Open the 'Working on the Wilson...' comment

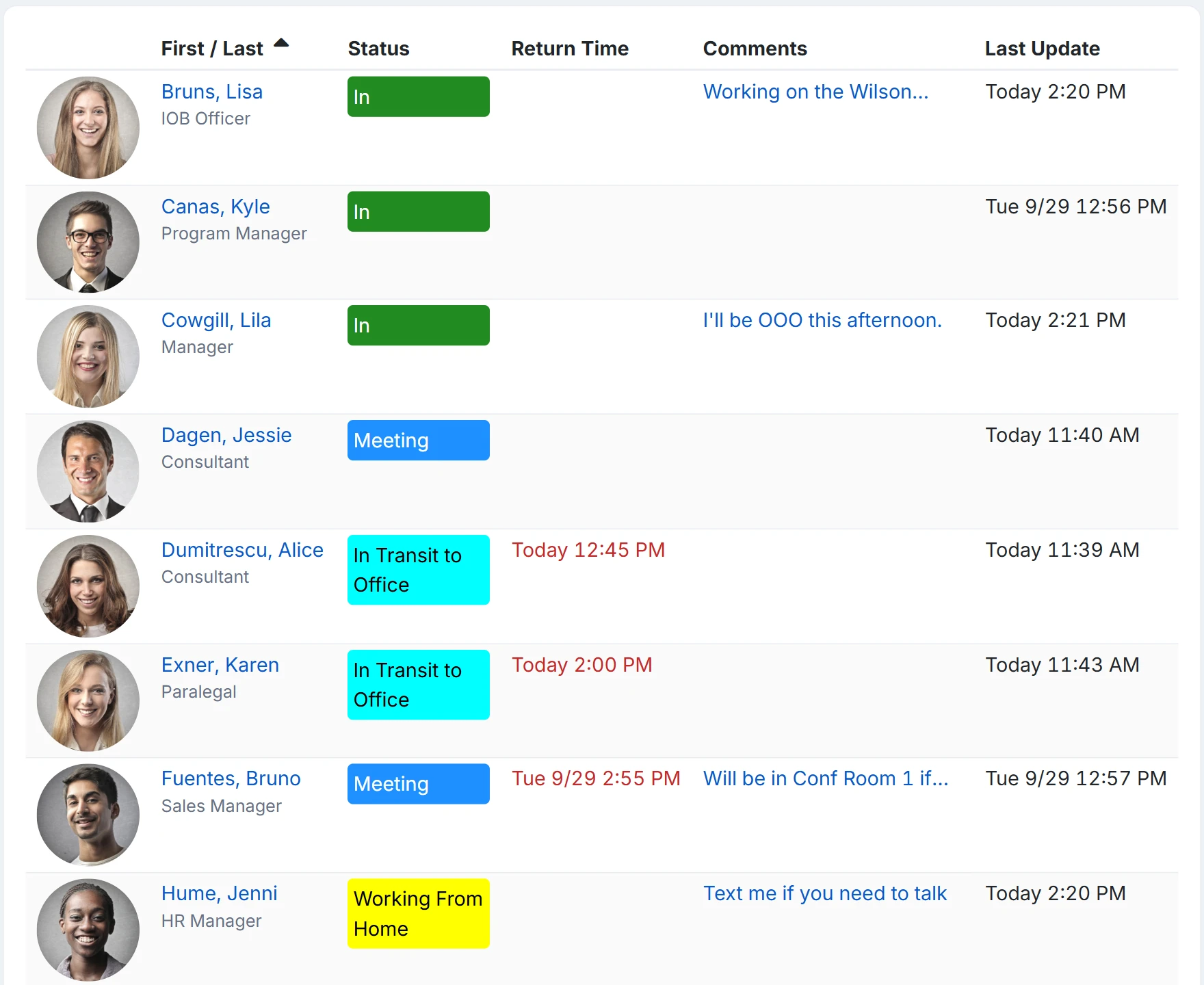816,92
